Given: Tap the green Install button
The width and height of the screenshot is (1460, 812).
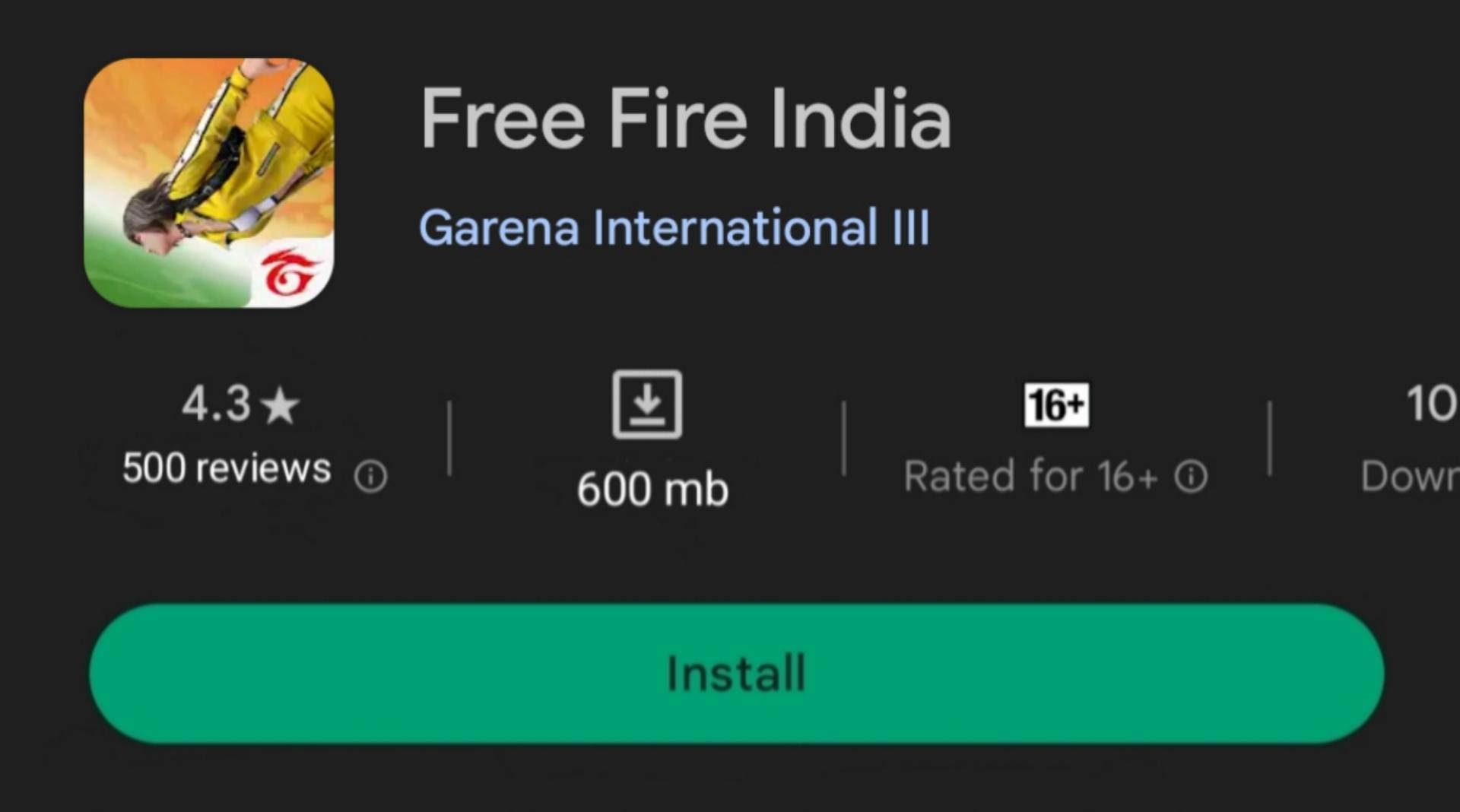Looking at the screenshot, I should (737, 674).
